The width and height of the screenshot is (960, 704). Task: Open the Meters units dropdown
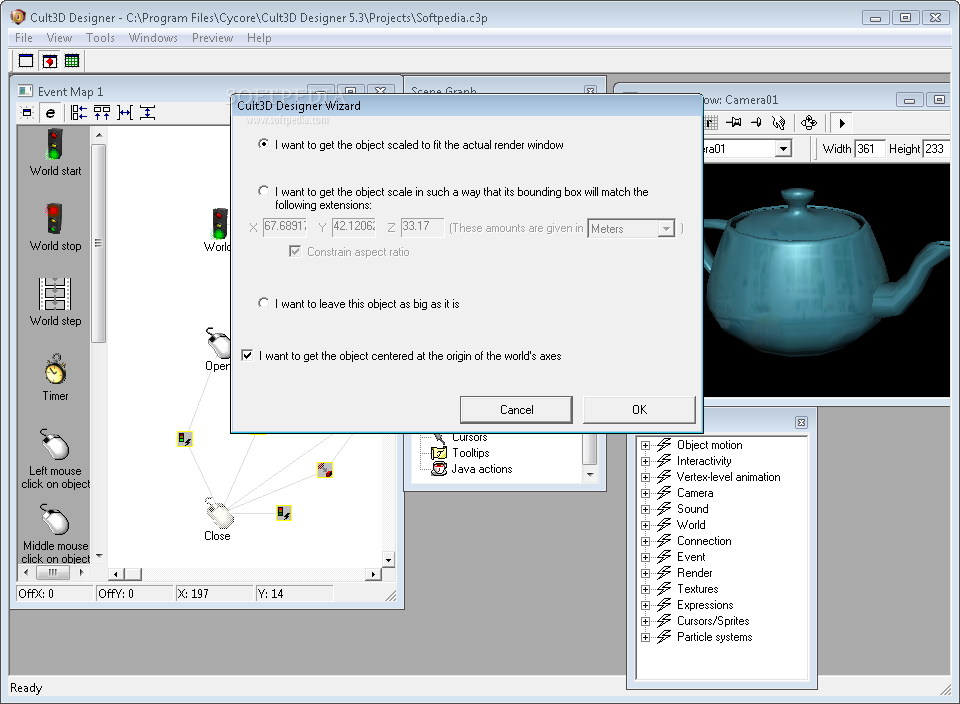click(x=666, y=229)
